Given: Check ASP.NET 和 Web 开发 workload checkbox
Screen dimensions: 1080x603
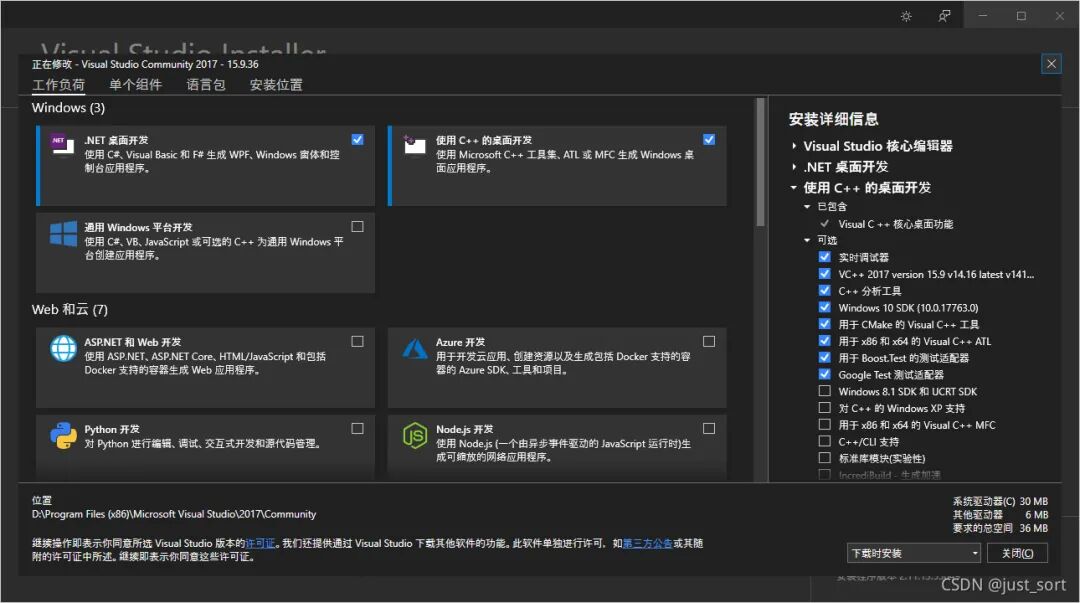Looking at the screenshot, I should (357, 341).
